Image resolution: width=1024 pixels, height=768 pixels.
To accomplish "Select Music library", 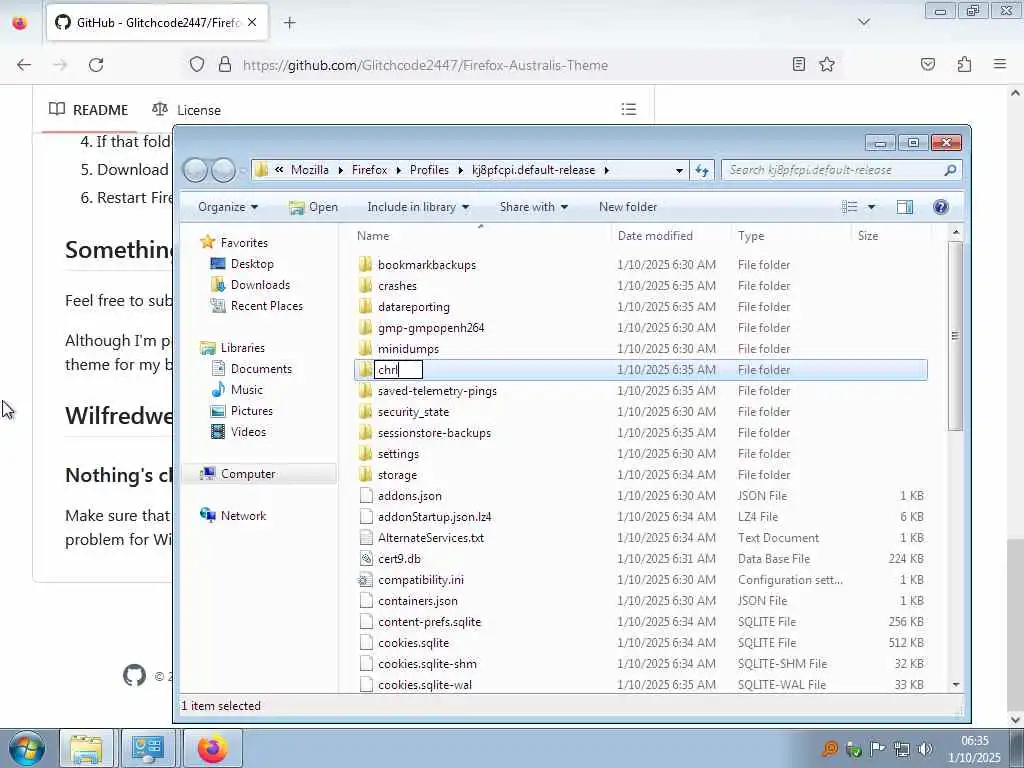I will pos(237,390).
